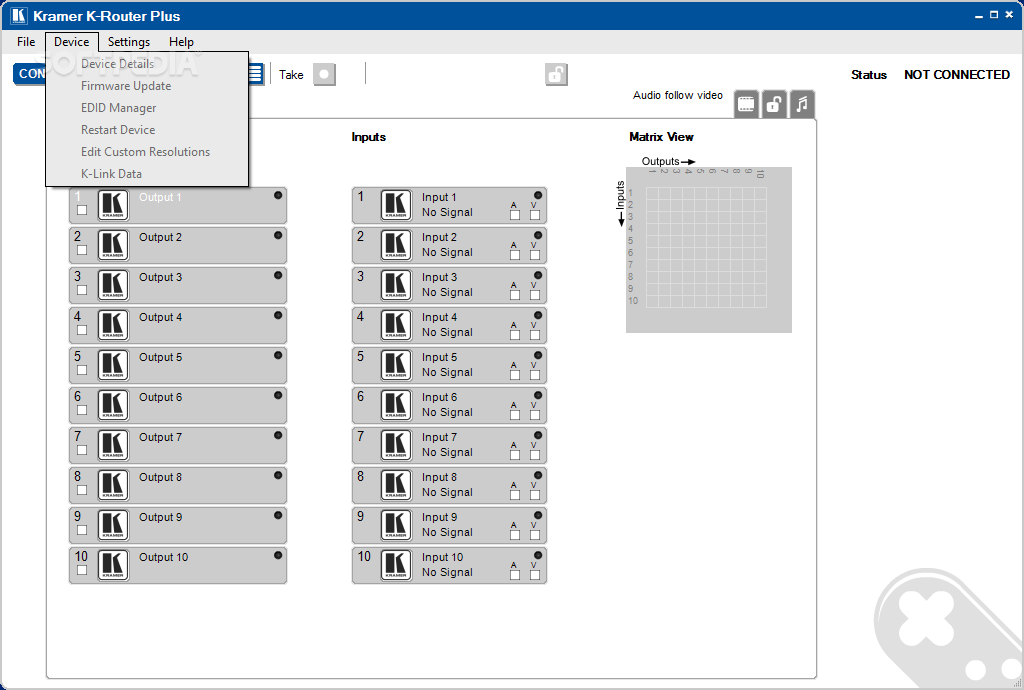Enable the video (V) checkbox for Input 7
1024x690 pixels.
click(x=535, y=456)
